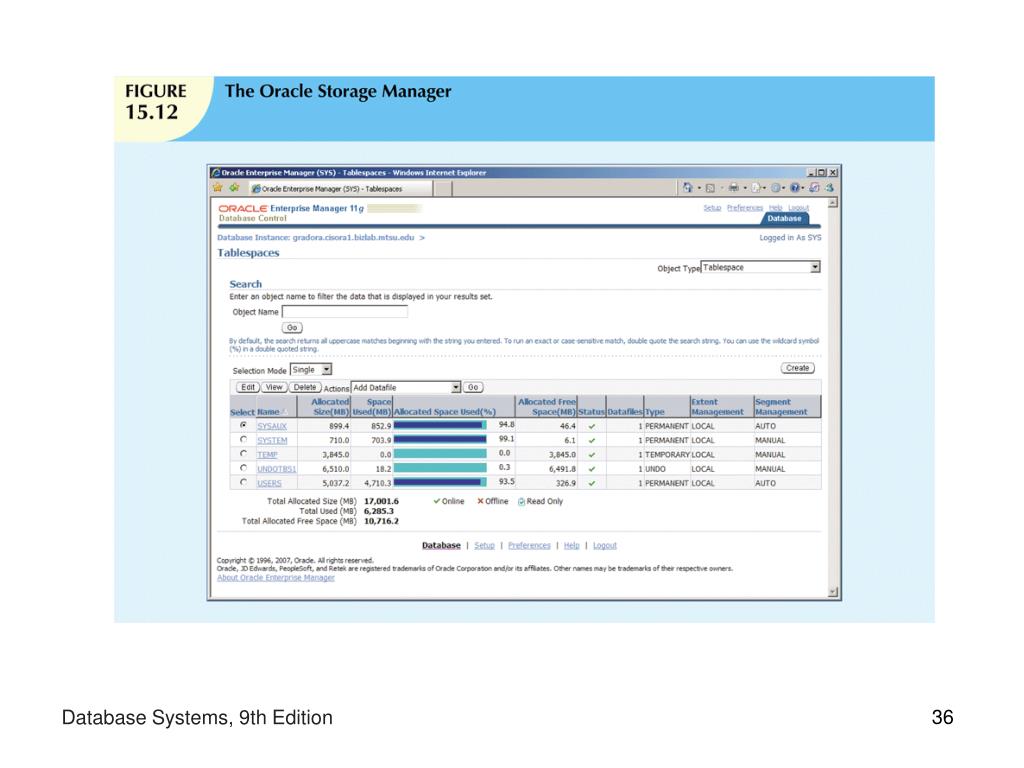Click the green check Online legend icon

[x=436, y=502]
